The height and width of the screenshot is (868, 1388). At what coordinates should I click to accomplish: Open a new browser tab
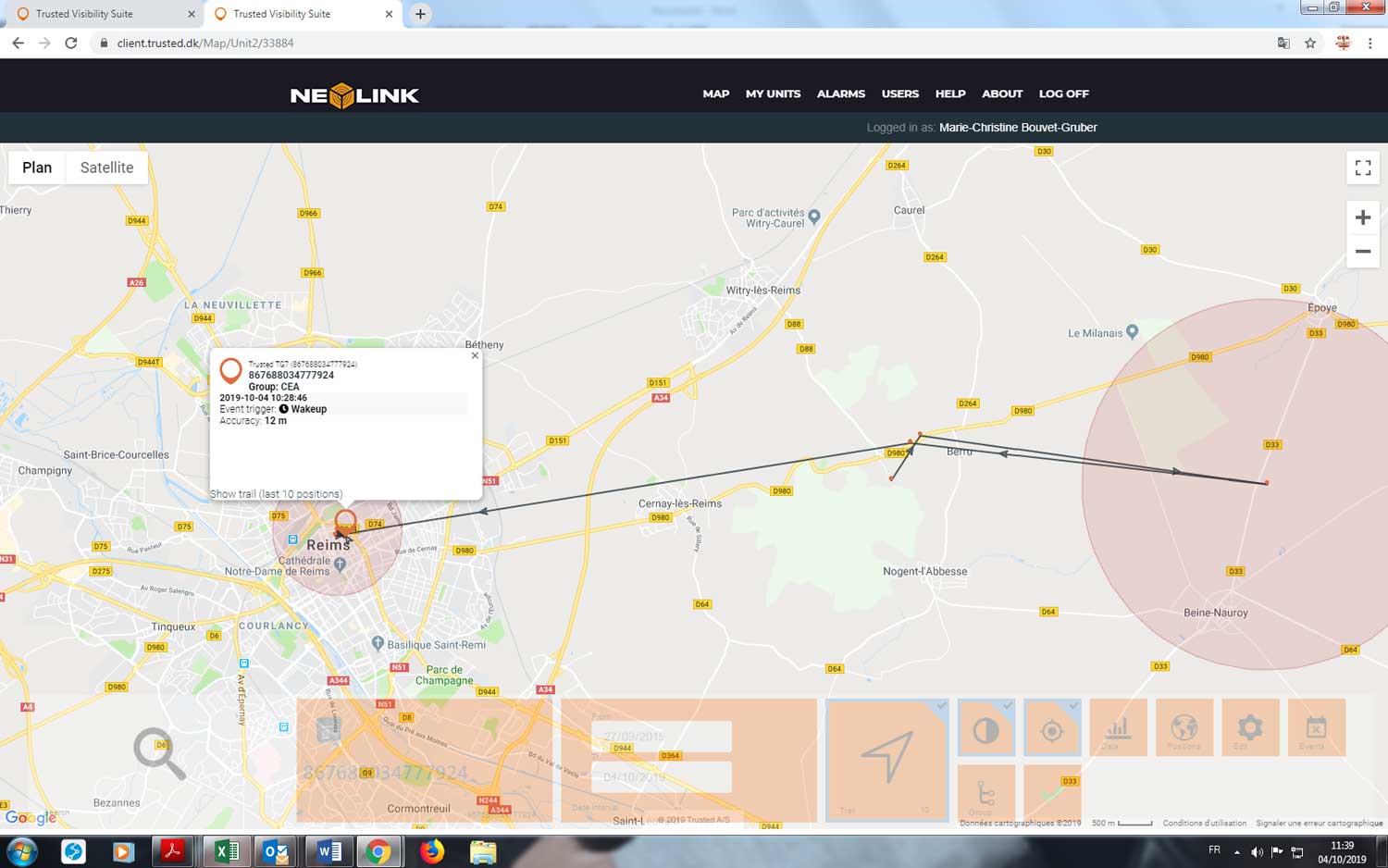[420, 14]
